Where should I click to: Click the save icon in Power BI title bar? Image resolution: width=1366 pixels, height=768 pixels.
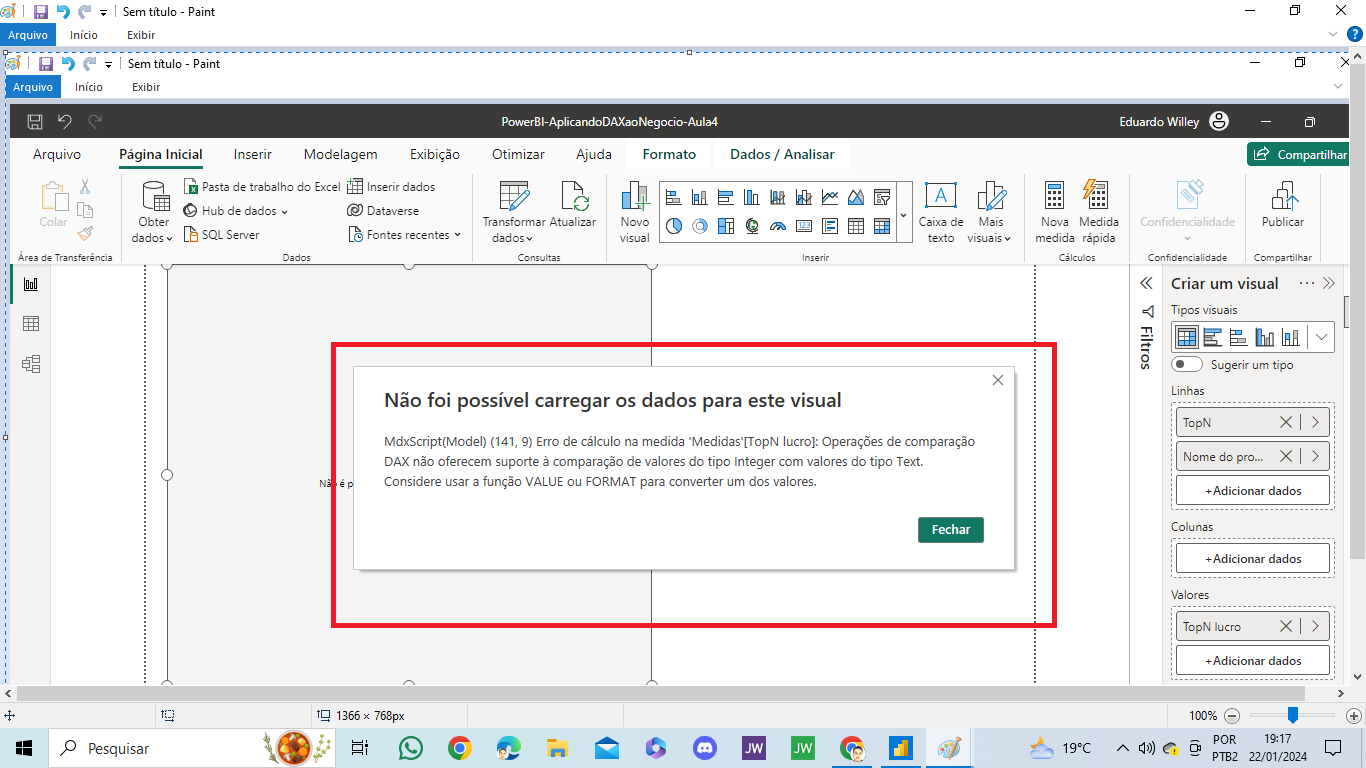pos(35,122)
